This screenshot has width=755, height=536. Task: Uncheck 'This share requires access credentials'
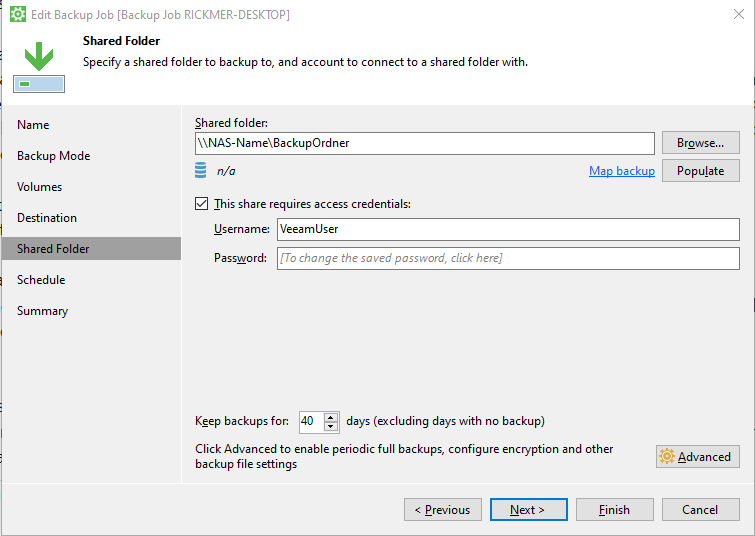pyautogui.click(x=202, y=204)
